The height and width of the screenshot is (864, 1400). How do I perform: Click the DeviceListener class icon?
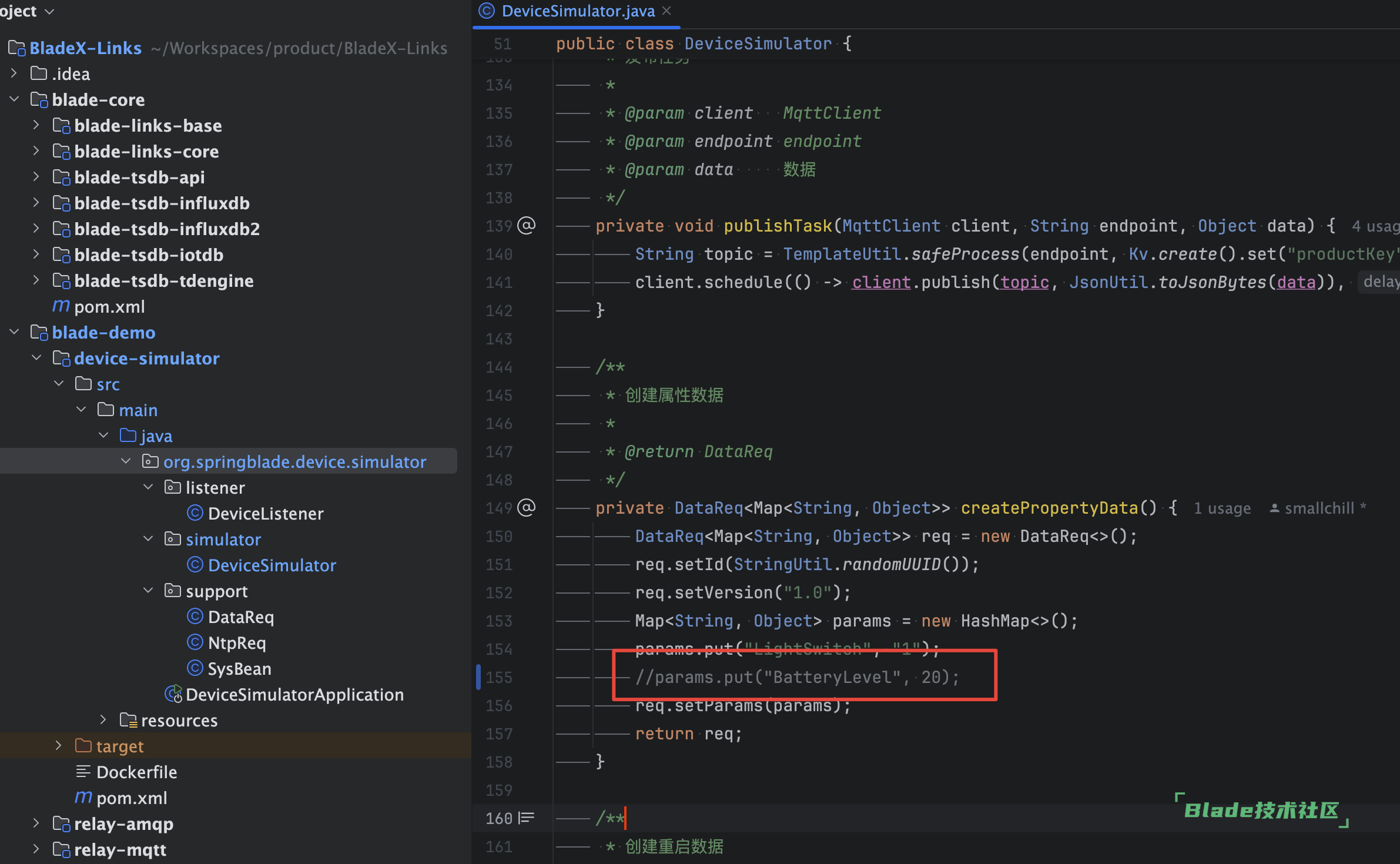click(195, 513)
